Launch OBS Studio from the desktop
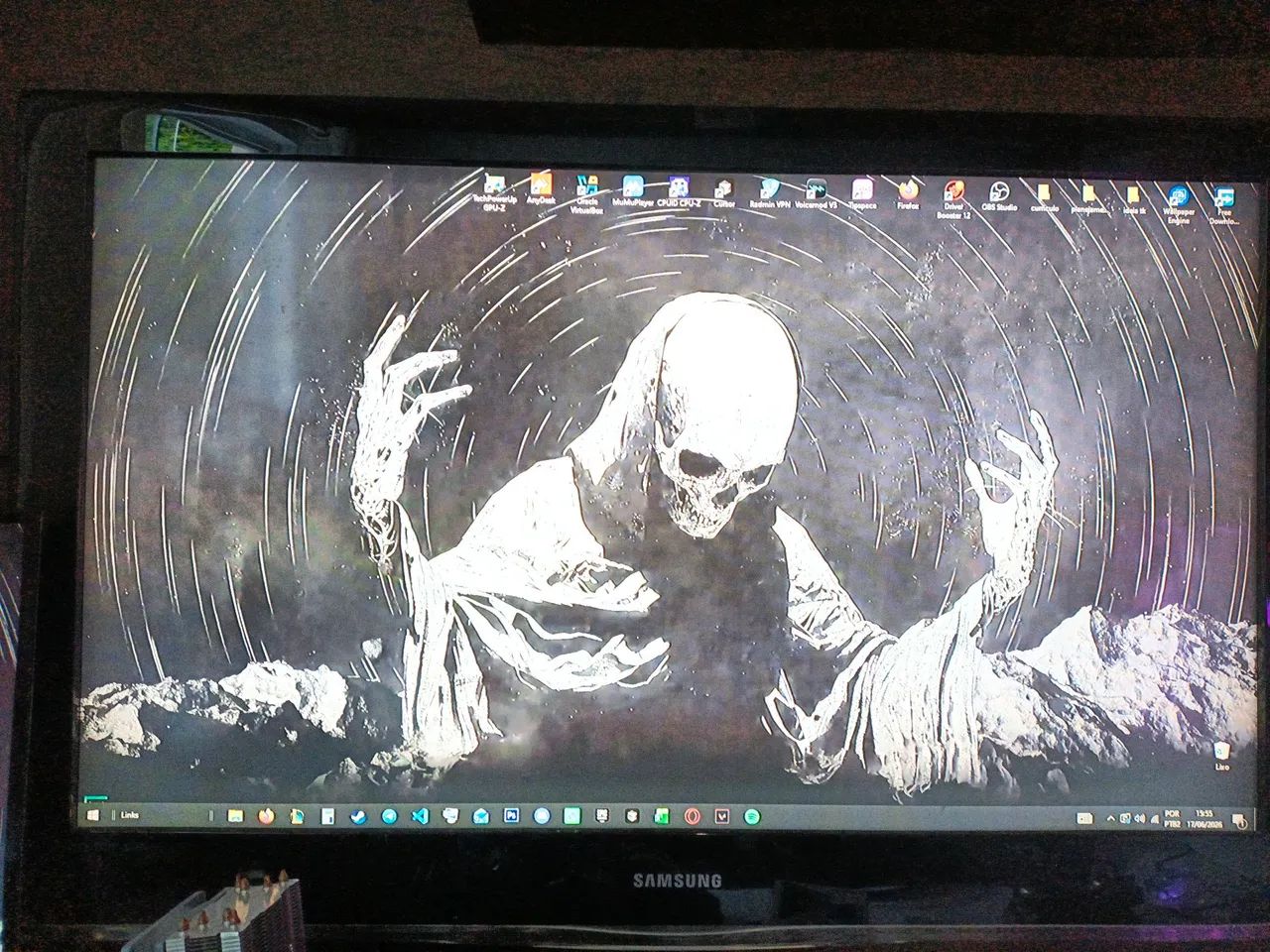The image size is (1270, 952). [999, 196]
